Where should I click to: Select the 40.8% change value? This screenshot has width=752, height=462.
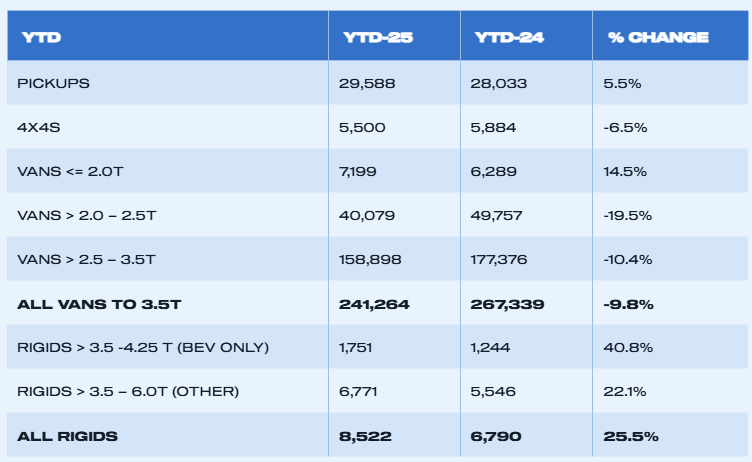[626, 347]
